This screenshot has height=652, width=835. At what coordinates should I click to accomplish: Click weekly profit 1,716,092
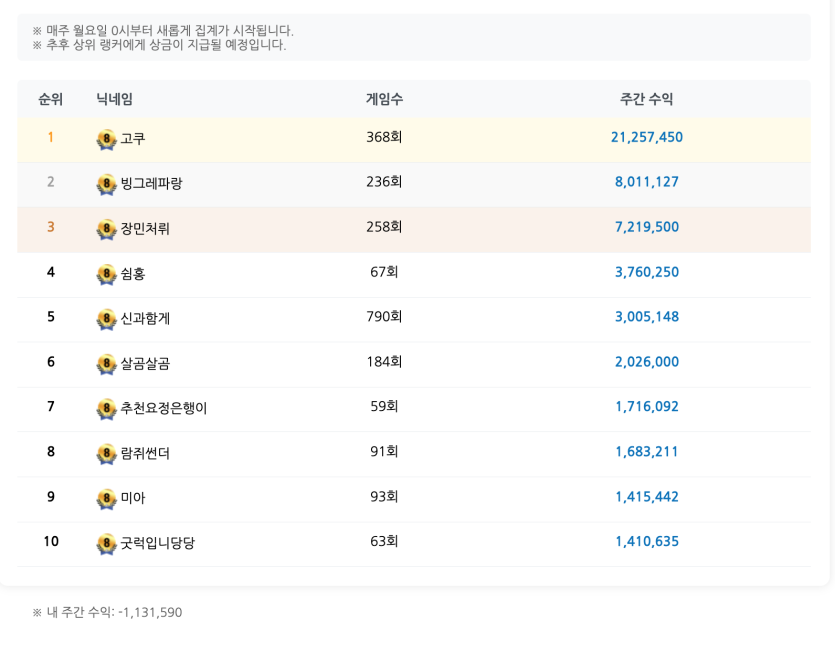(646, 407)
